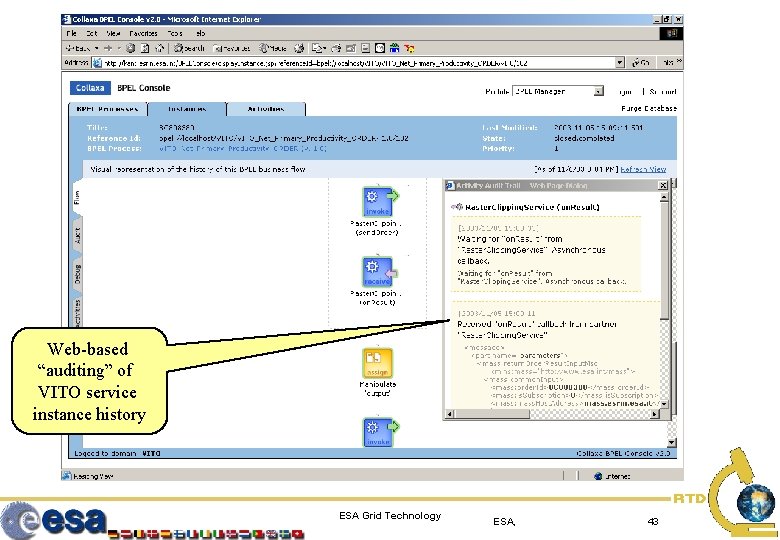Click the Audit Trail horizontal scroll left arrow

450,414
